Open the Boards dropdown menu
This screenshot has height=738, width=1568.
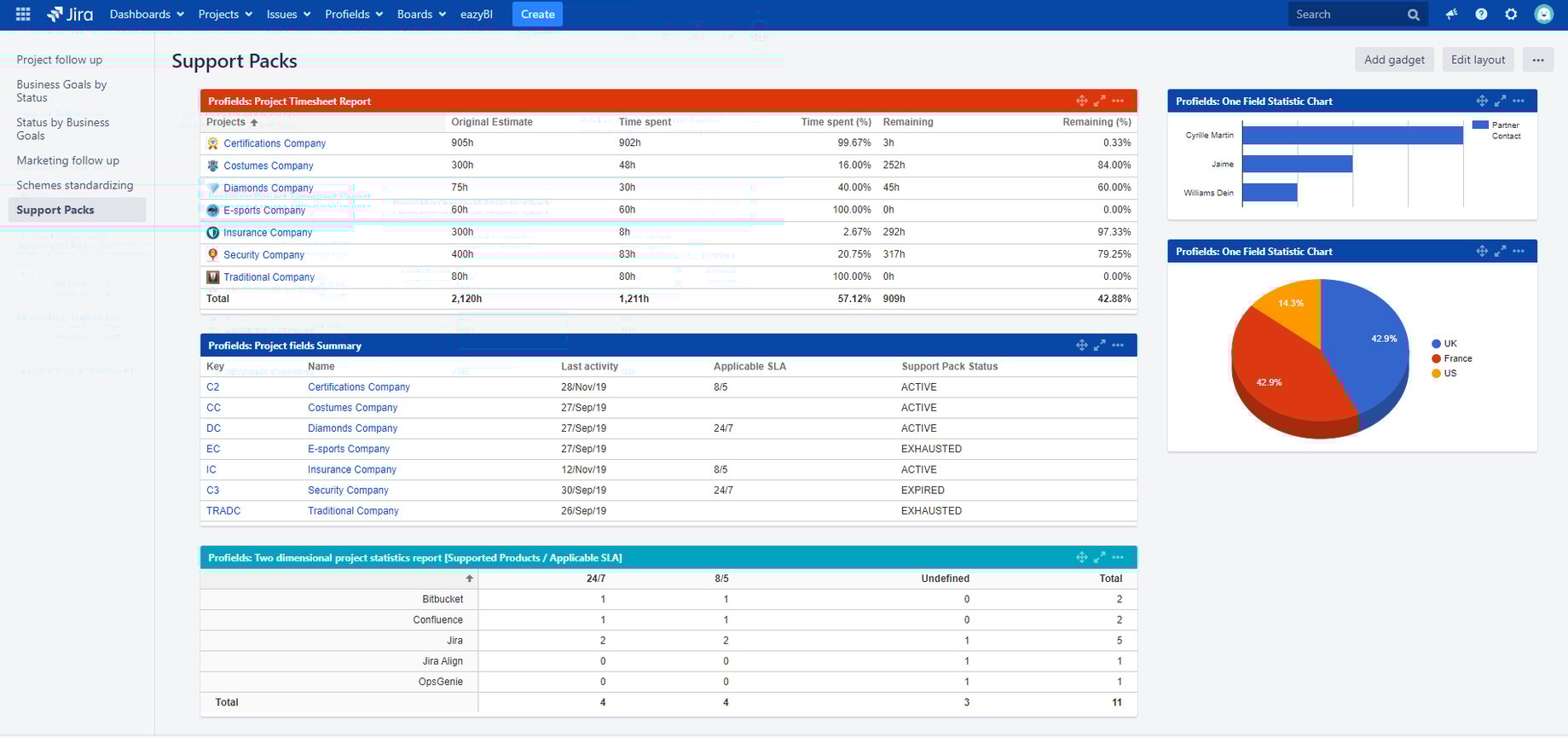point(421,14)
